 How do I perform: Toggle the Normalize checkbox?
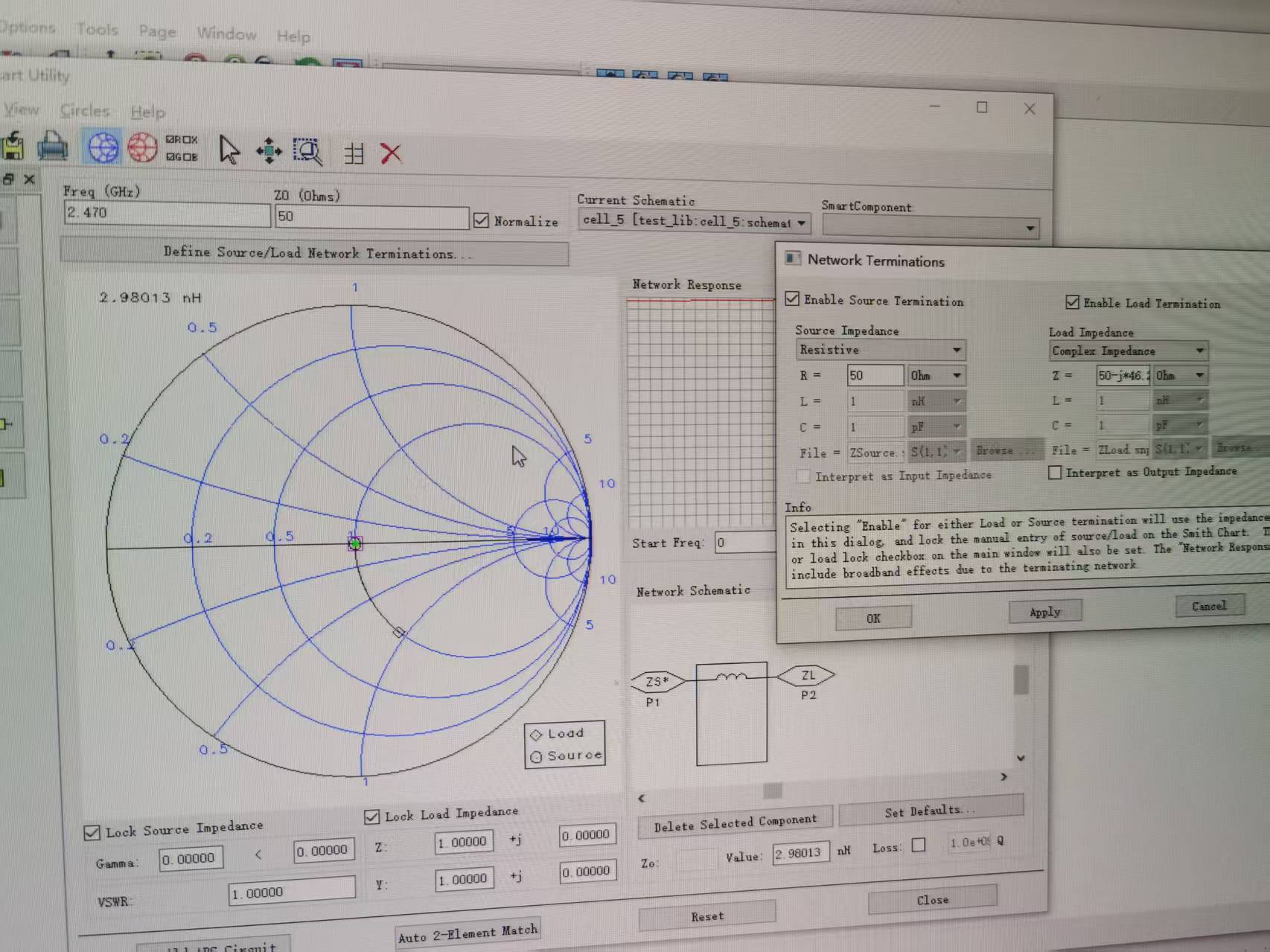pyautogui.click(x=481, y=220)
